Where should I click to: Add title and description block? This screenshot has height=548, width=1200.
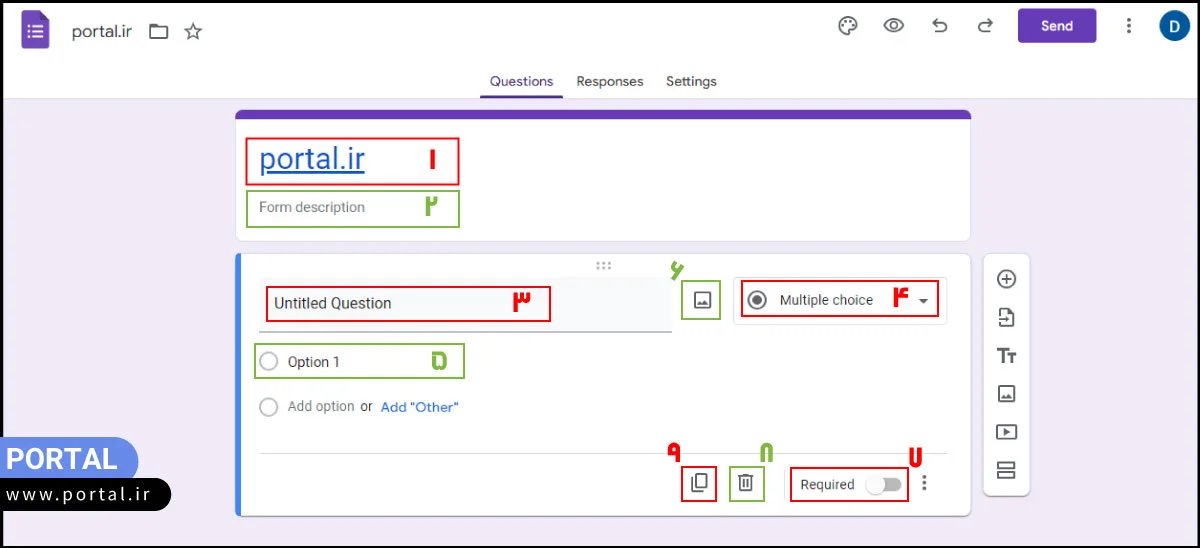tap(1007, 356)
